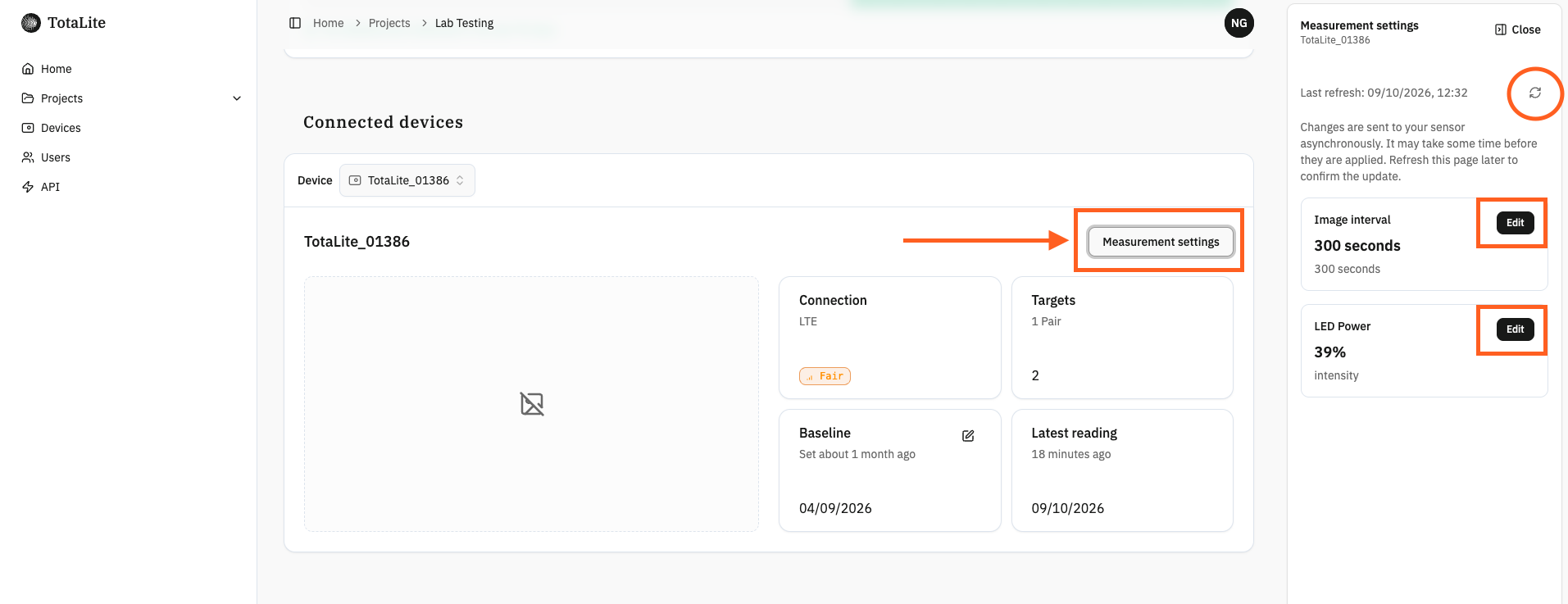Go to Projects breadcrumb link
The width and height of the screenshot is (1568, 604).
tap(389, 23)
